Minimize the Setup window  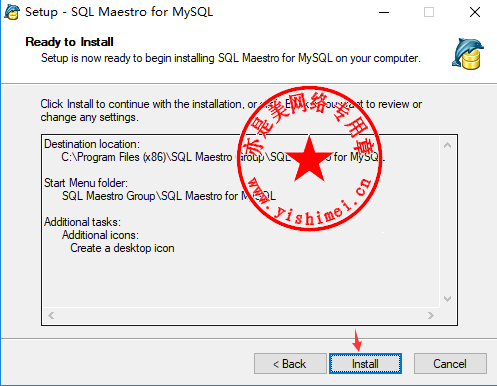[384, 12]
